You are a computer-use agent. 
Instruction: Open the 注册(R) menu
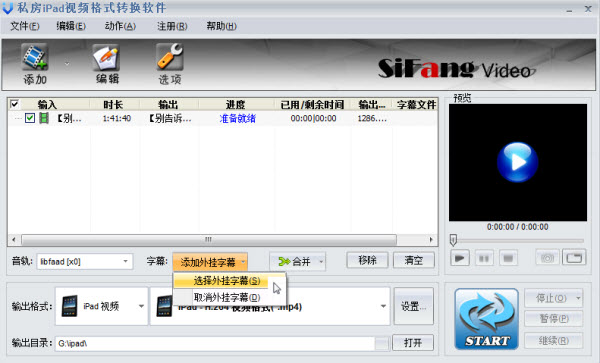pyautogui.click(x=172, y=26)
